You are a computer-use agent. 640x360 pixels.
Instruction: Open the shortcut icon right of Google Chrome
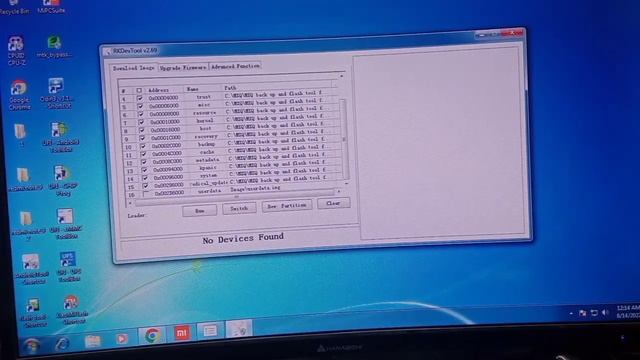pos(56,93)
